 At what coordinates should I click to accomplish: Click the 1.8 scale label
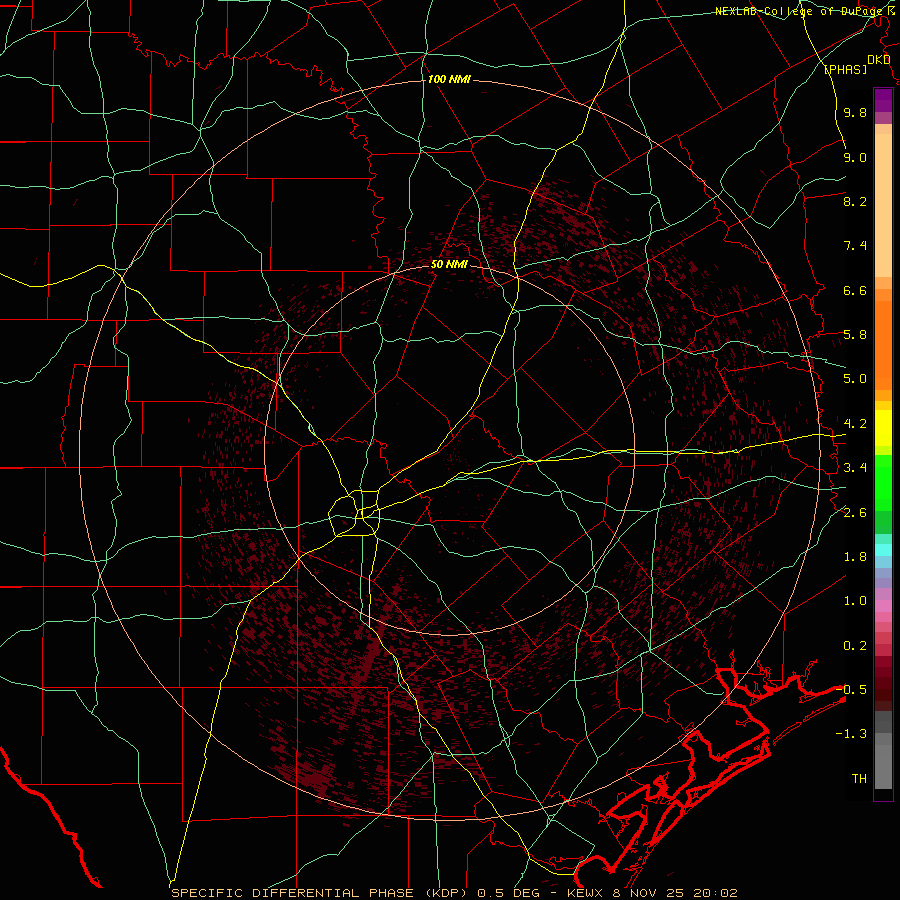(855, 557)
